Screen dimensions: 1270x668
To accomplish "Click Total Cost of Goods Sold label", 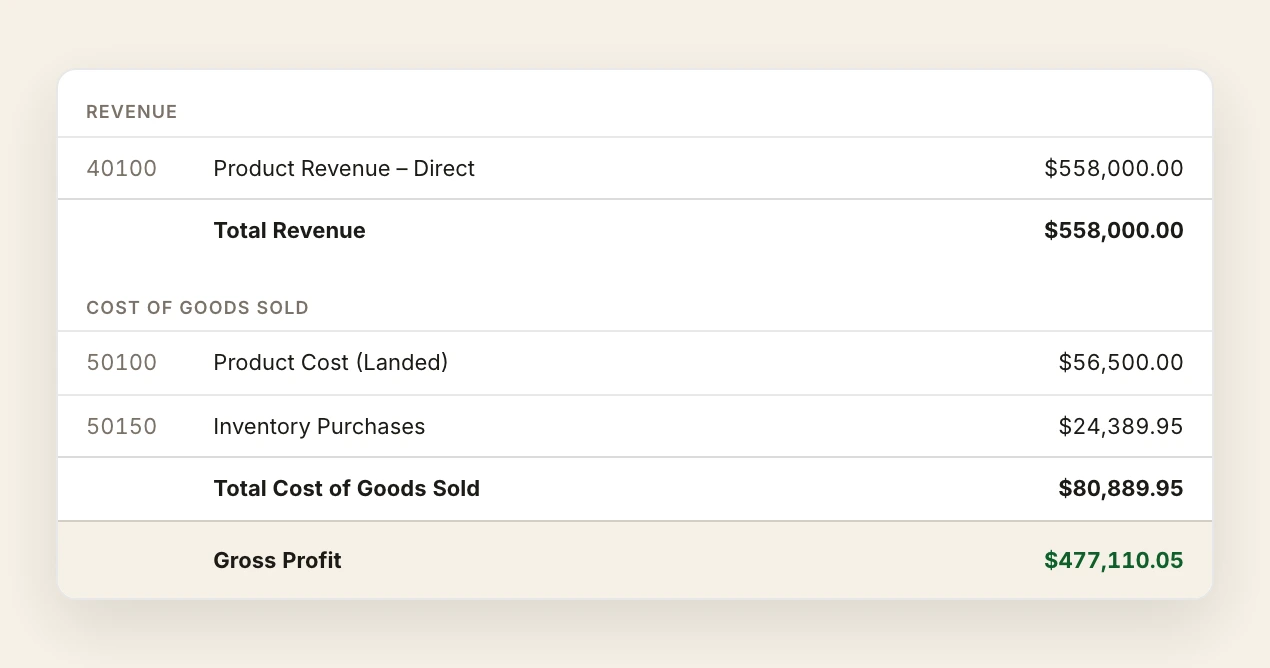I will [x=347, y=489].
